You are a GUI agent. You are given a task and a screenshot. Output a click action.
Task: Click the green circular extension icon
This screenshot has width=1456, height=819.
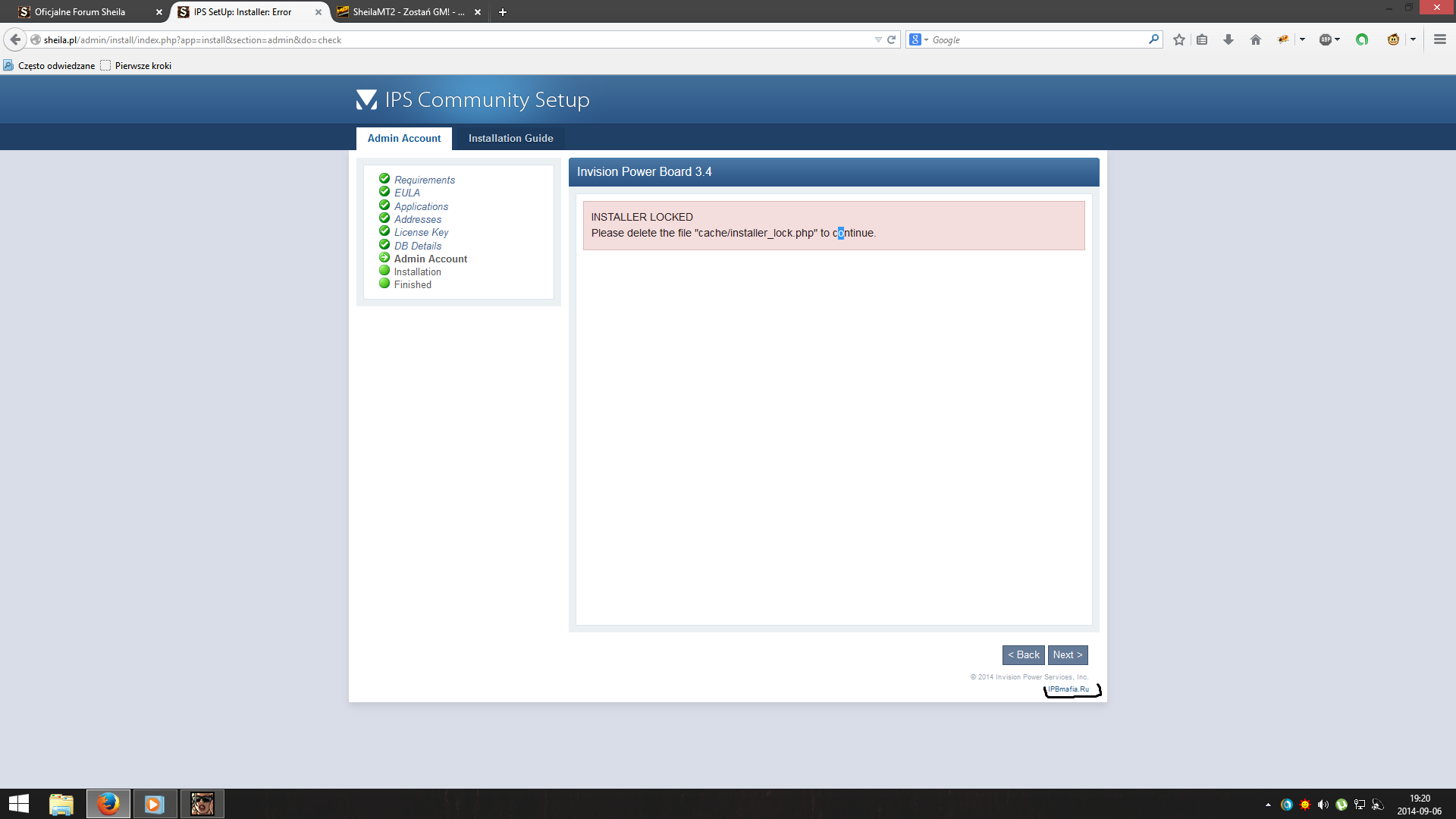(1362, 39)
